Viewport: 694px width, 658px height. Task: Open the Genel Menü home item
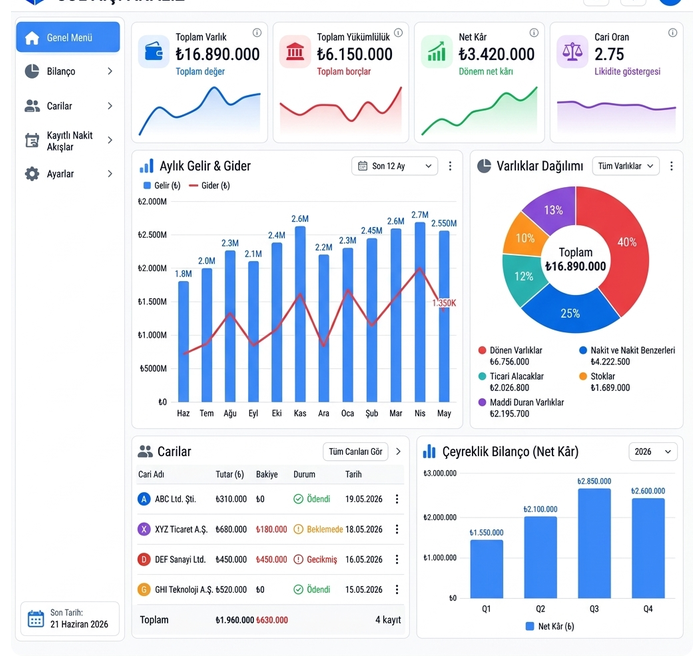[x=68, y=37]
